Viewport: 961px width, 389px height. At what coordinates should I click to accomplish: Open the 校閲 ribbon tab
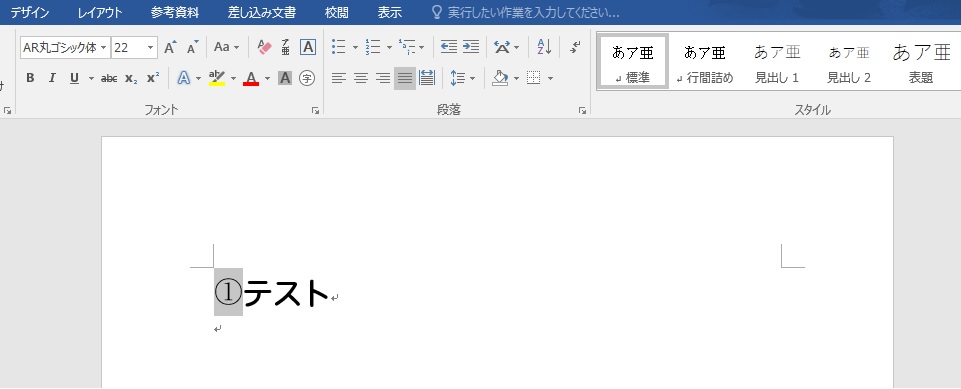click(336, 12)
